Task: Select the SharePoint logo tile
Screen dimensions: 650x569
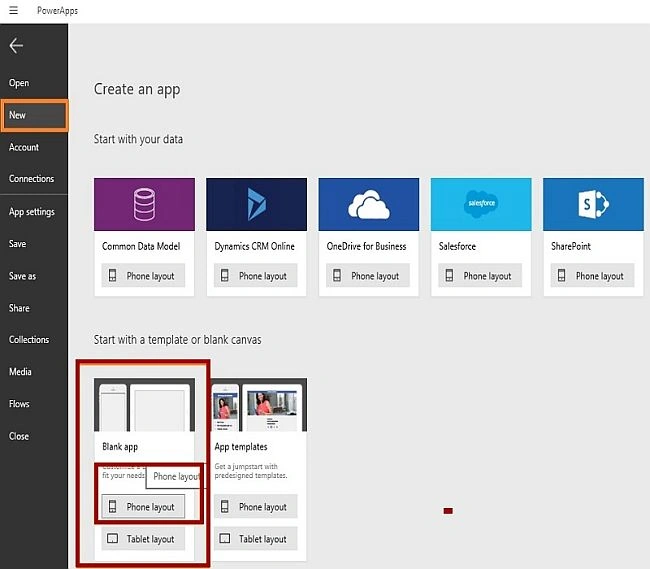Action: click(594, 204)
